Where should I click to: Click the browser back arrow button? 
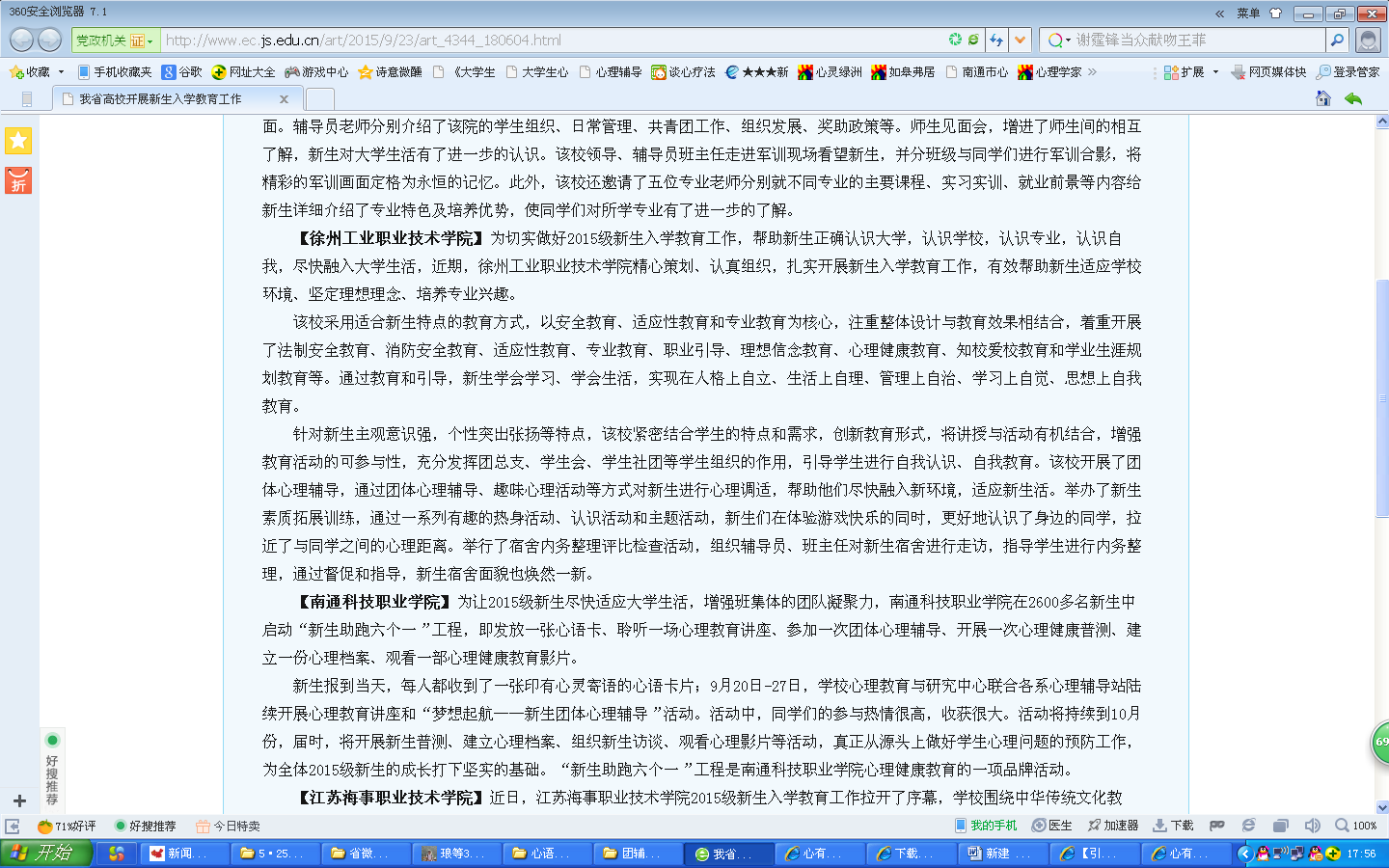tap(21, 40)
